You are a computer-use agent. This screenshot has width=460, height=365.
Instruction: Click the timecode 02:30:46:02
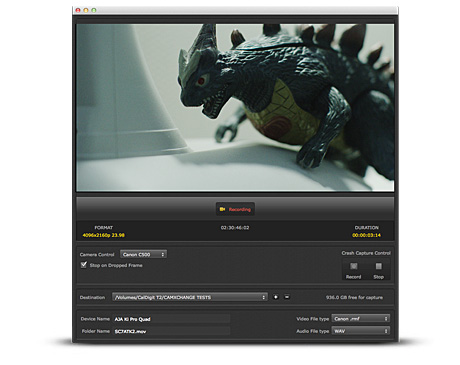click(x=235, y=228)
